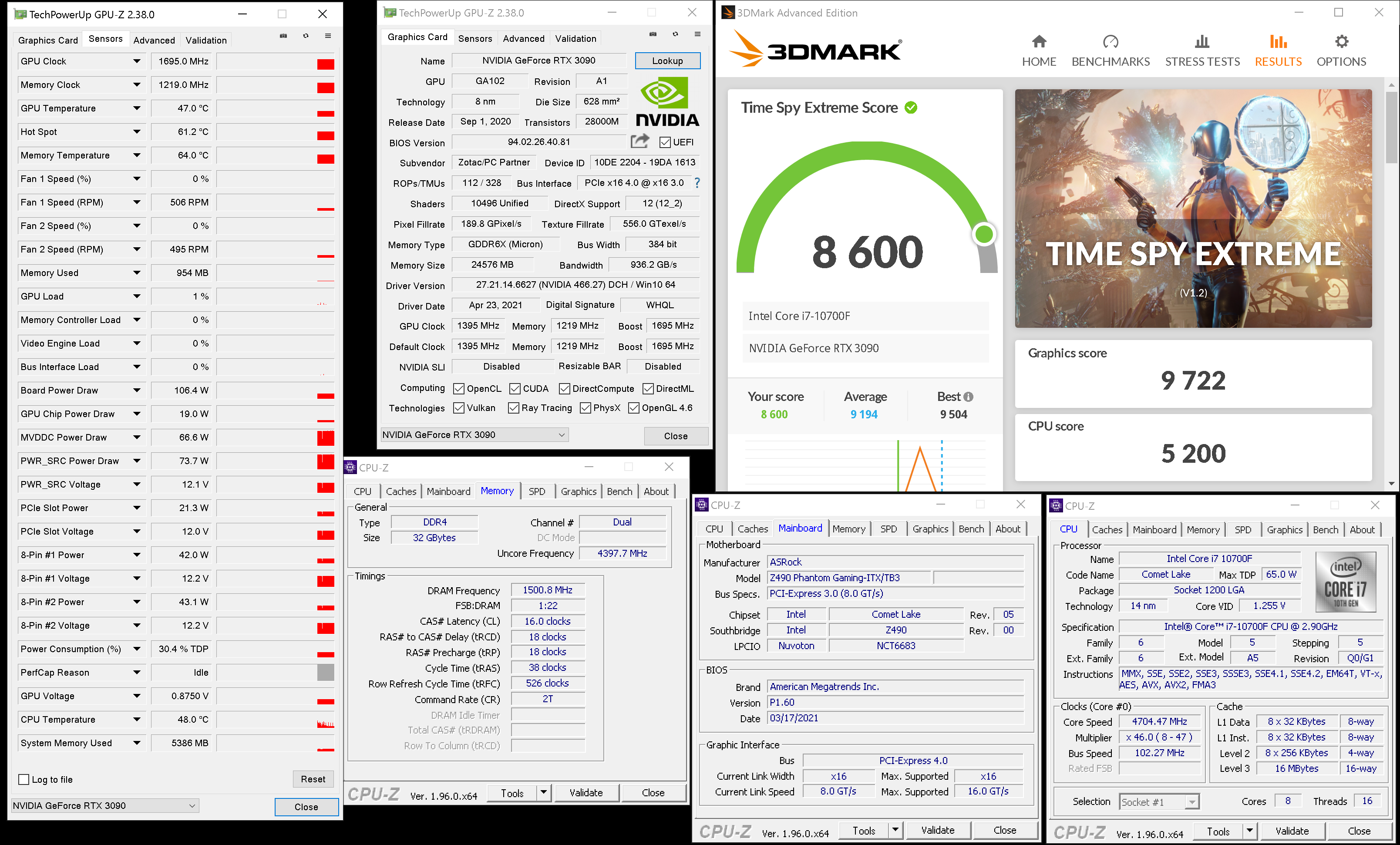Switch to Graphics Card tab in GPU-Z Sensors window
The width and height of the screenshot is (1400, 845).
[x=48, y=40]
